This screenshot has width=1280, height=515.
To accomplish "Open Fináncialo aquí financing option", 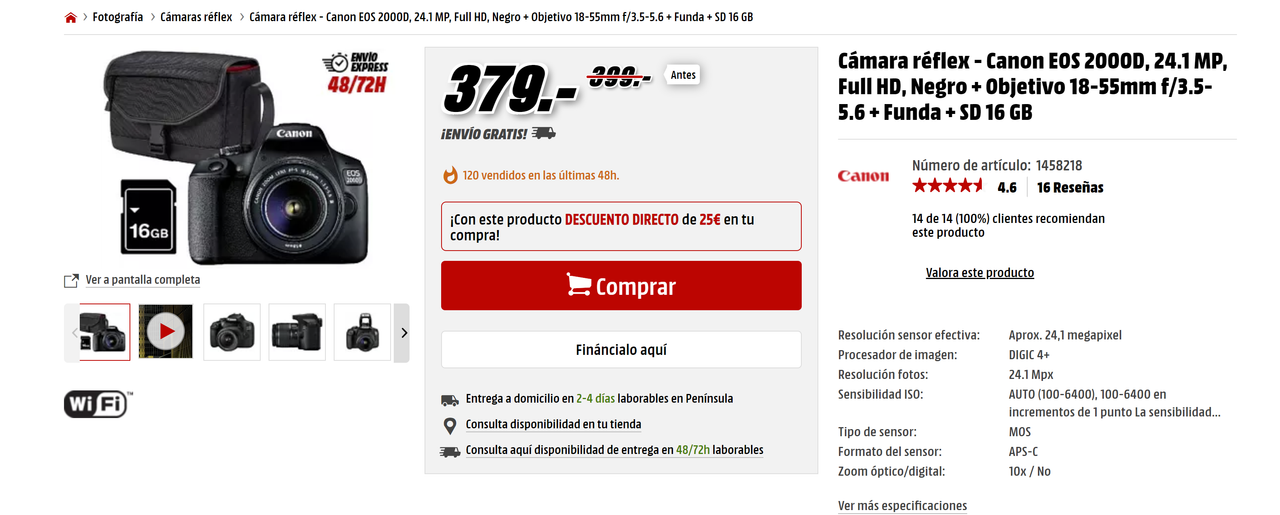I will click(621, 350).
